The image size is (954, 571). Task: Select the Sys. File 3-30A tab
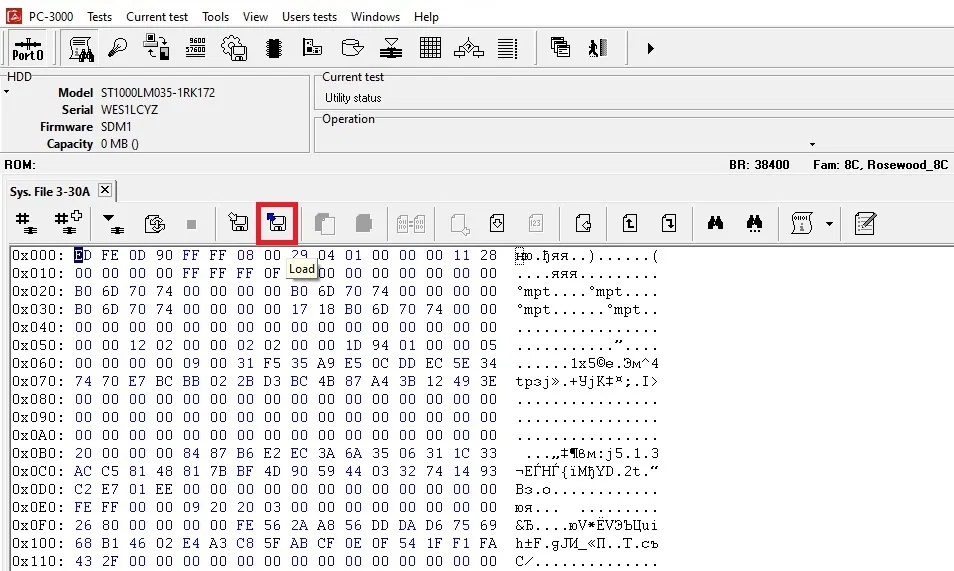click(50, 191)
